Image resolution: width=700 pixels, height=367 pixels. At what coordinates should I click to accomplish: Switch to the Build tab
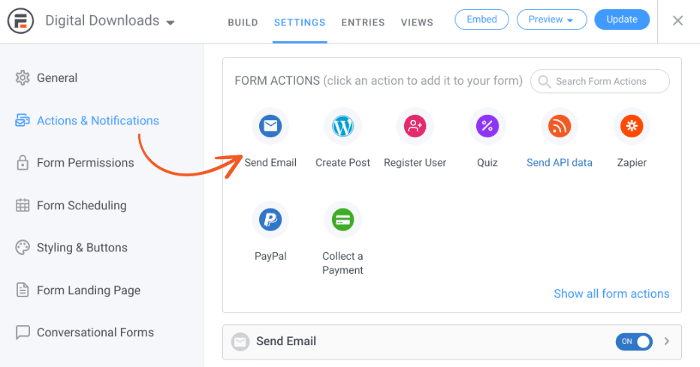243,22
